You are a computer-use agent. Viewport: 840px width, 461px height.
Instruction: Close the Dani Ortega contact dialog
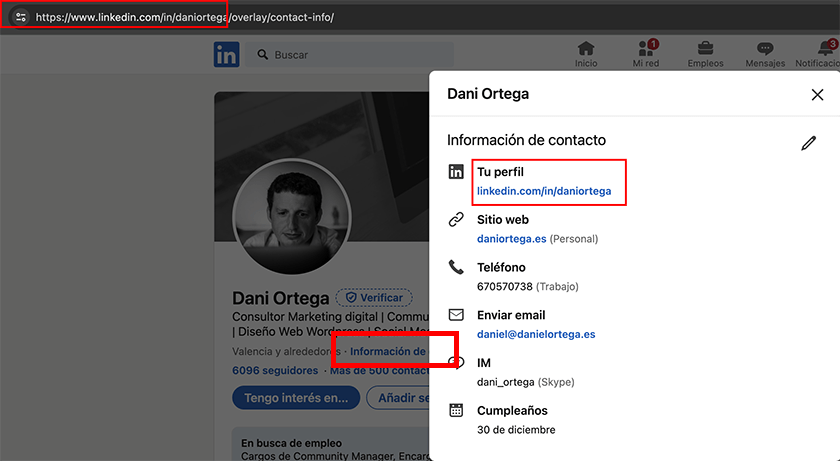point(817,95)
